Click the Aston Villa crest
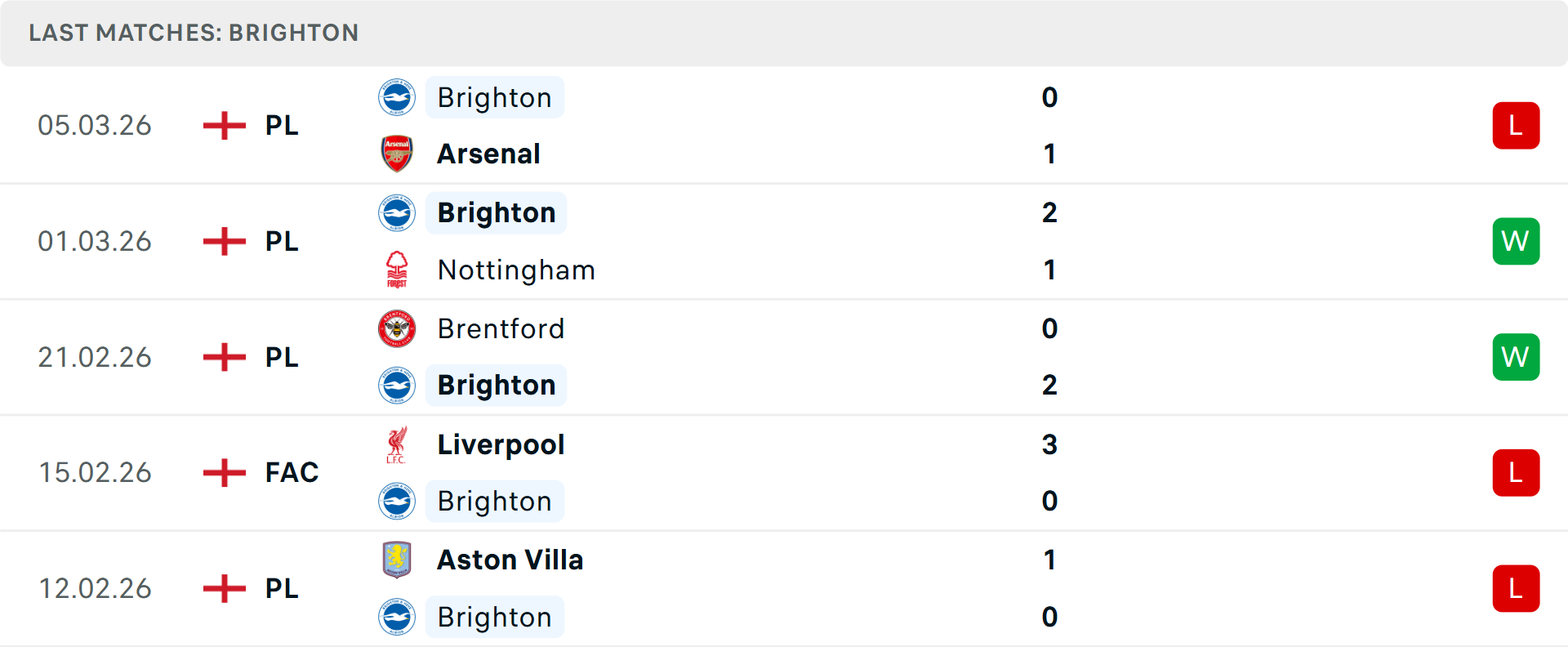1568x647 pixels. click(x=397, y=560)
